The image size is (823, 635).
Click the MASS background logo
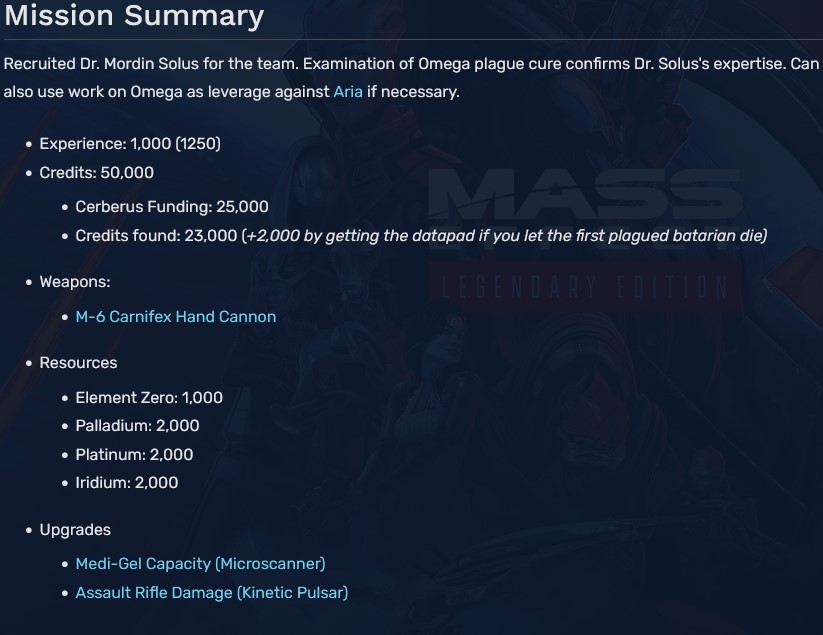click(x=585, y=195)
